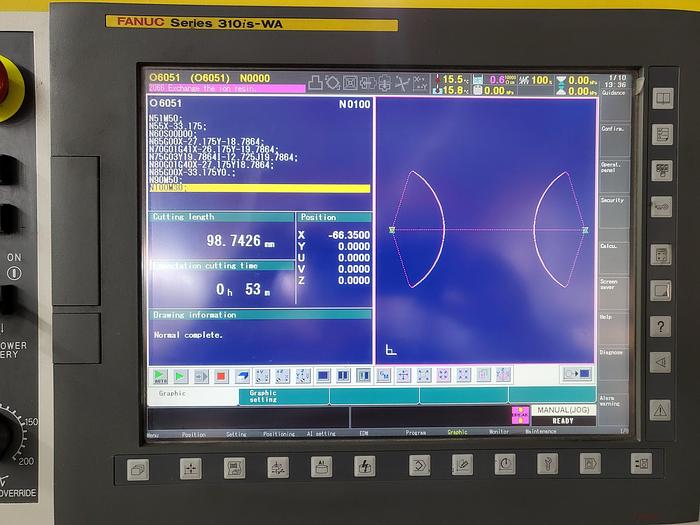Push the round power ON button

tap(14, 273)
